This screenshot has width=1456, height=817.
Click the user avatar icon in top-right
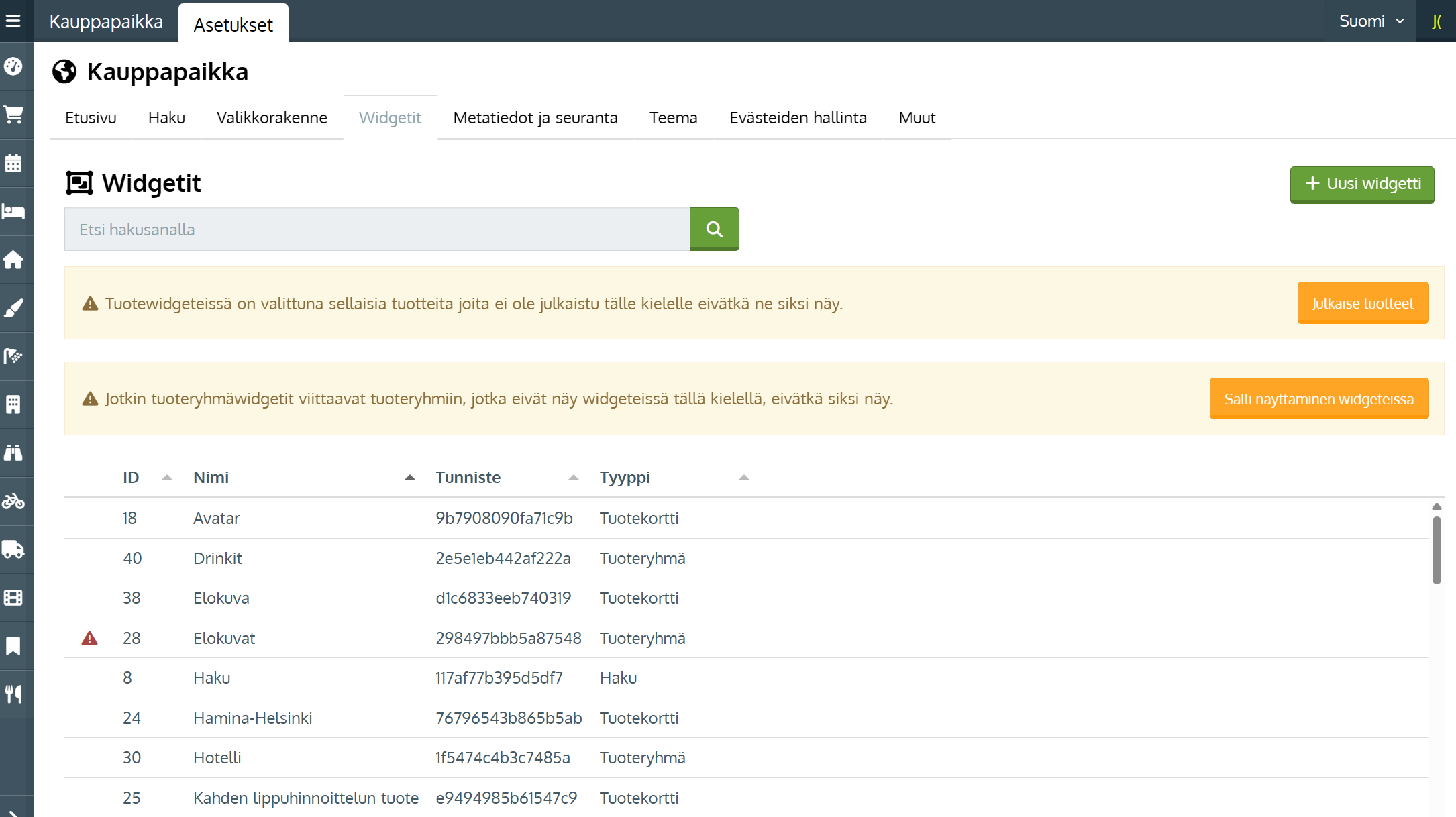[1436, 21]
